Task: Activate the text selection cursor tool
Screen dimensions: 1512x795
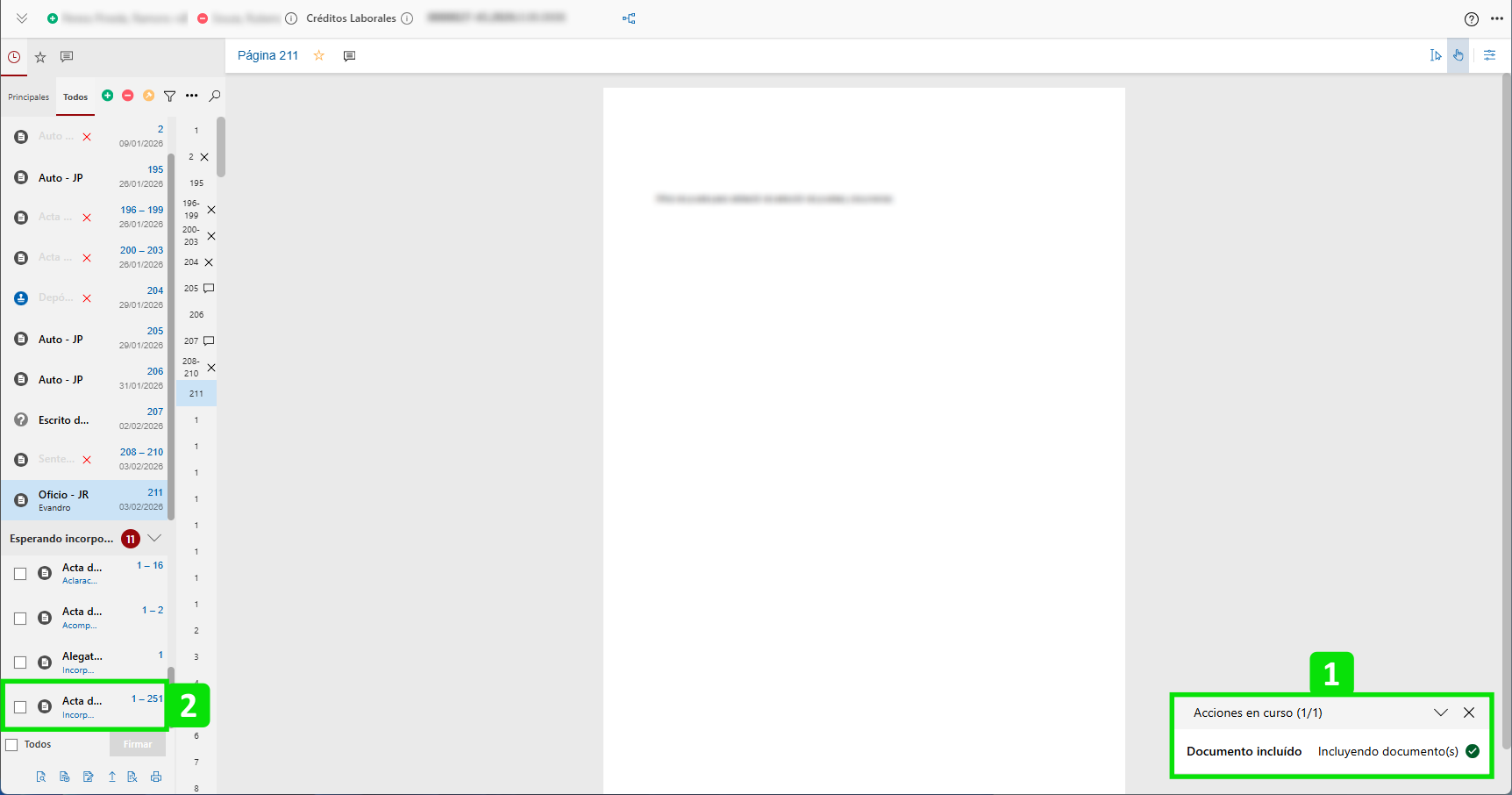Action: pyautogui.click(x=1435, y=55)
